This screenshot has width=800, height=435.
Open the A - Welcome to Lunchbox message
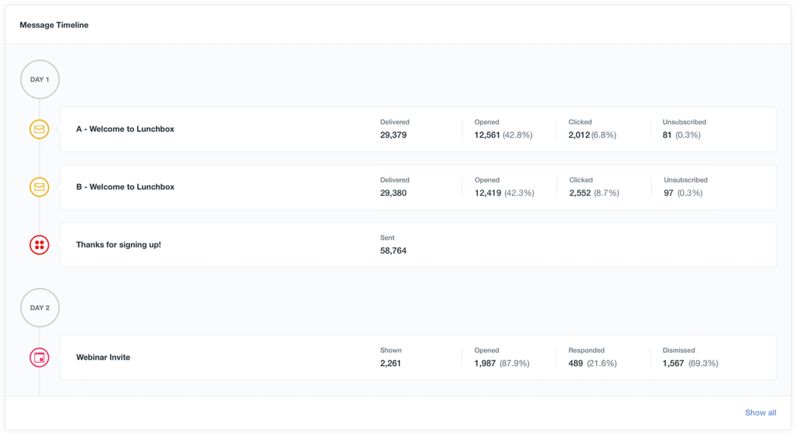click(x=125, y=129)
